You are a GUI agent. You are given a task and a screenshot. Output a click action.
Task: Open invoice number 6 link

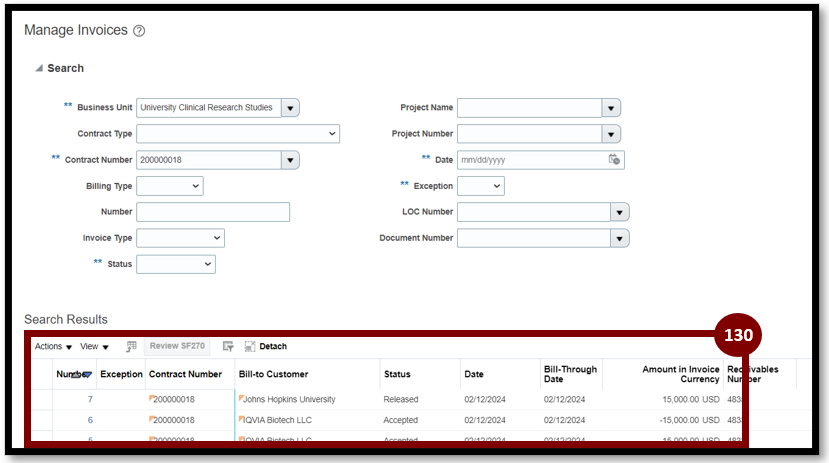coord(90,420)
